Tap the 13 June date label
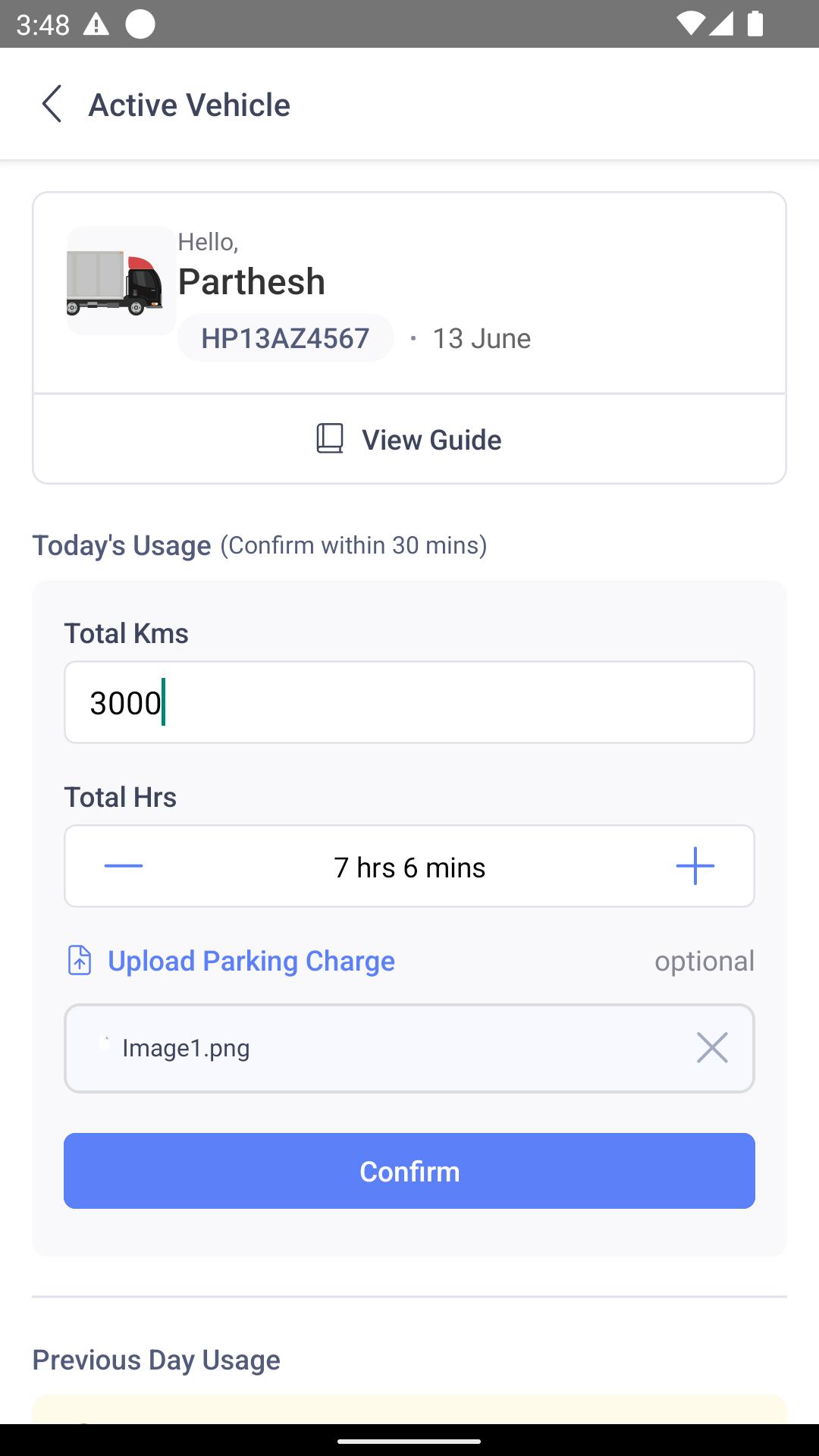This screenshot has width=819, height=1456. pos(482,338)
